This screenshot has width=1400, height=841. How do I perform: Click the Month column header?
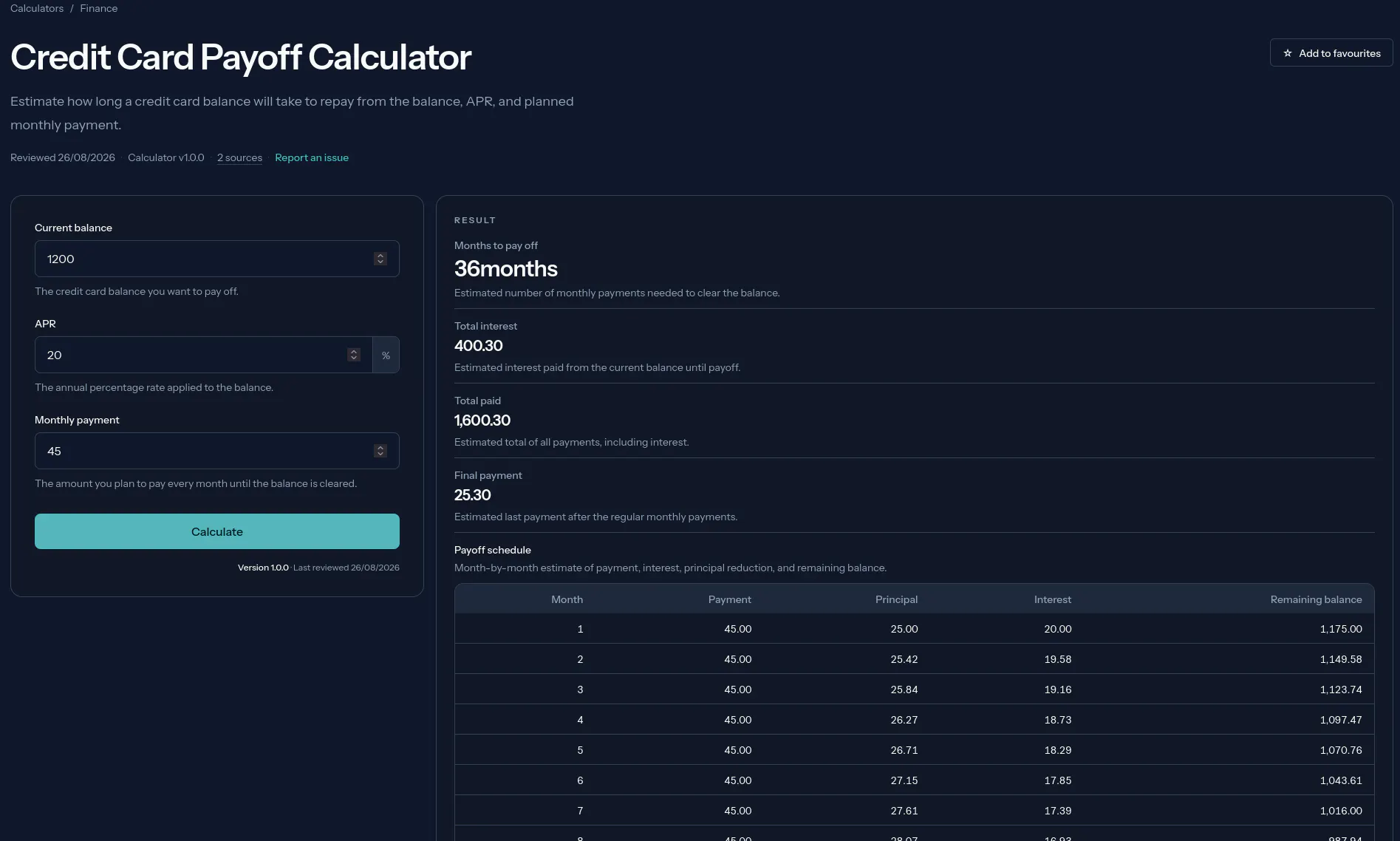coord(567,599)
